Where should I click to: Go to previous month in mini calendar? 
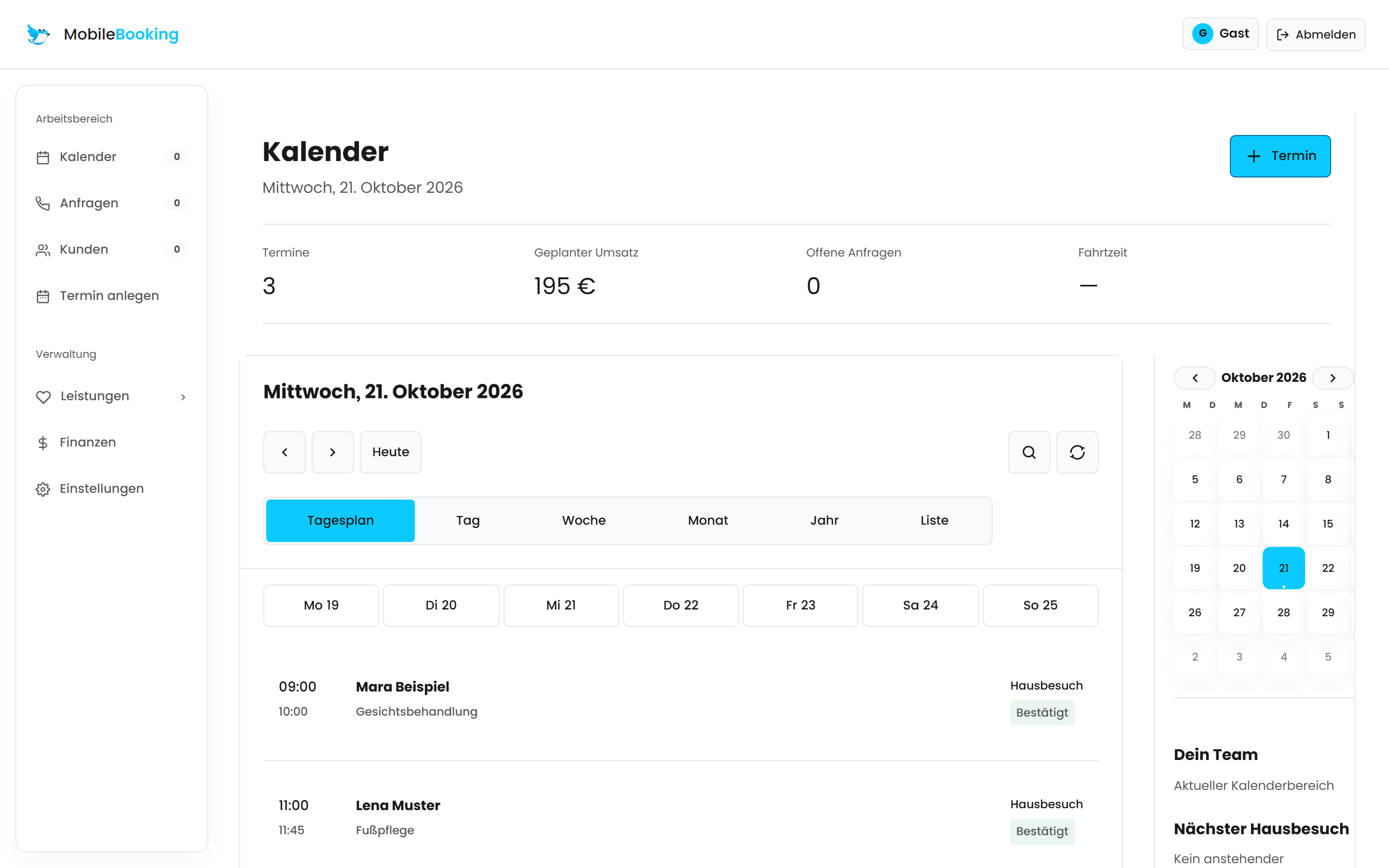(x=1195, y=379)
